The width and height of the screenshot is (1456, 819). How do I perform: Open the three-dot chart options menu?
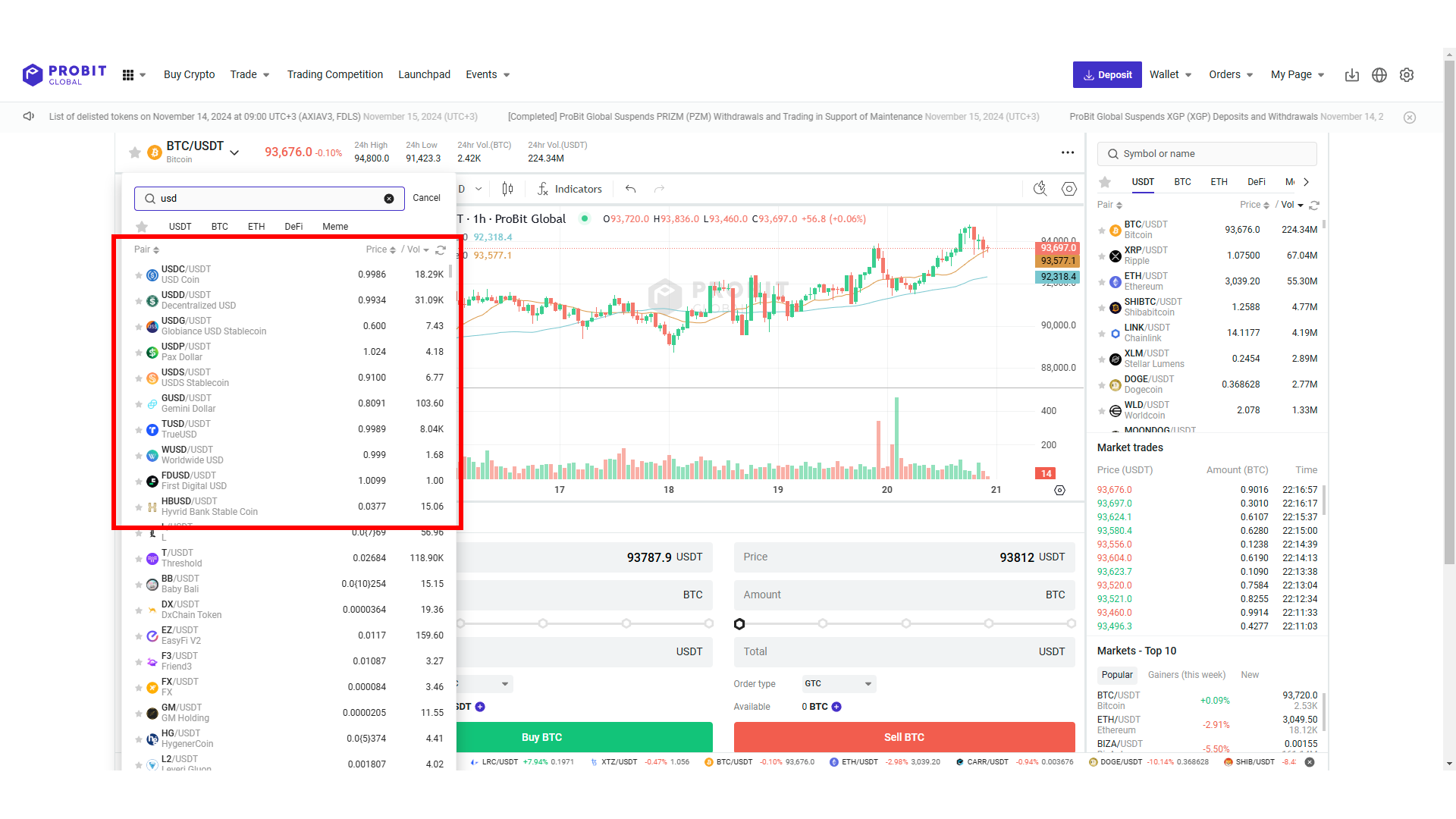tap(1068, 152)
